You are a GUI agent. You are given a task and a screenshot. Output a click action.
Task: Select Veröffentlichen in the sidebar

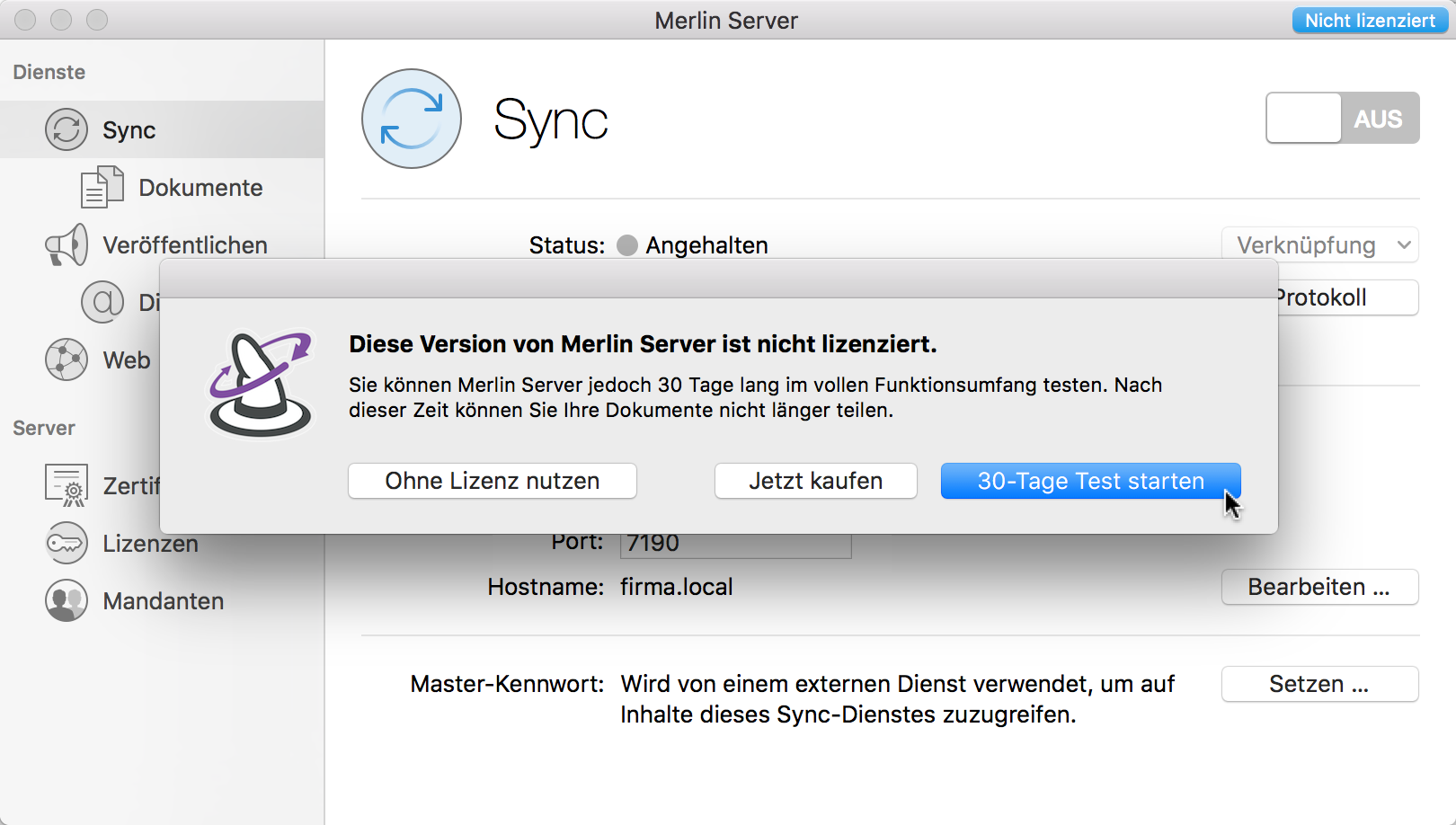pyautogui.click(x=185, y=244)
